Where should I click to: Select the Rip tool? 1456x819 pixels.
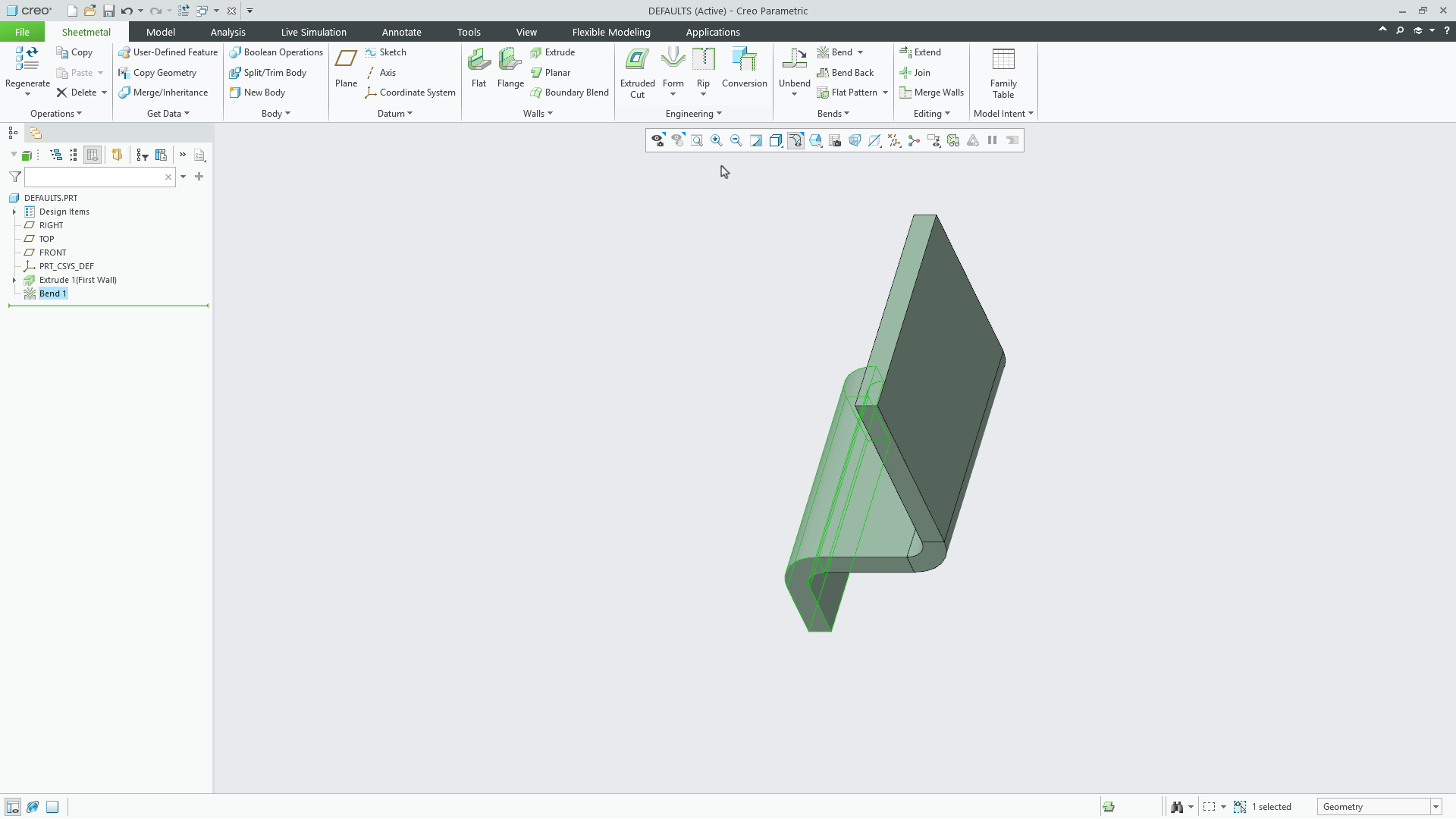pyautogui.click(x=703, y=64)
